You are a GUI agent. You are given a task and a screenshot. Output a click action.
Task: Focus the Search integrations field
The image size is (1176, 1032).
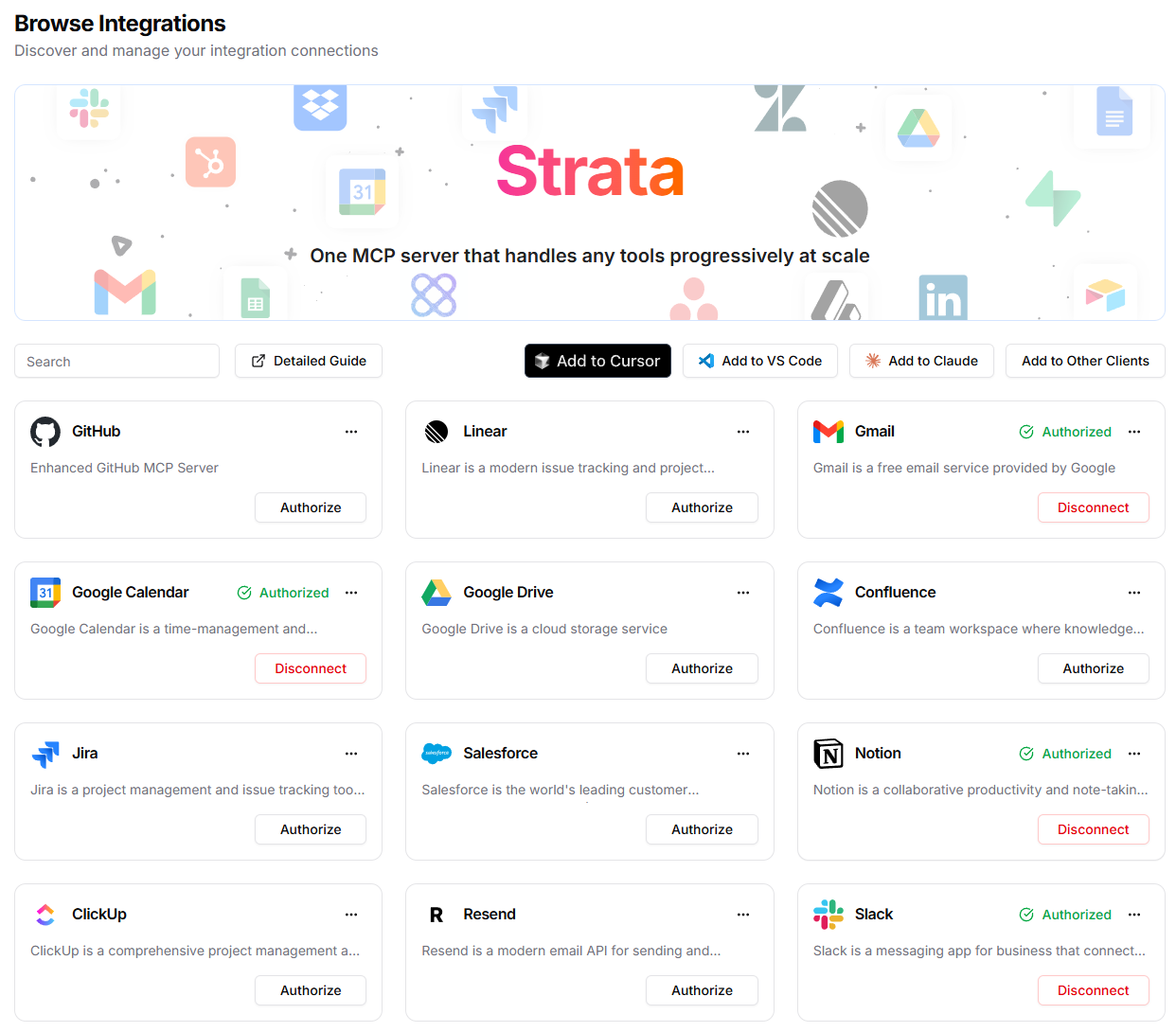click(x=116, y=362)
